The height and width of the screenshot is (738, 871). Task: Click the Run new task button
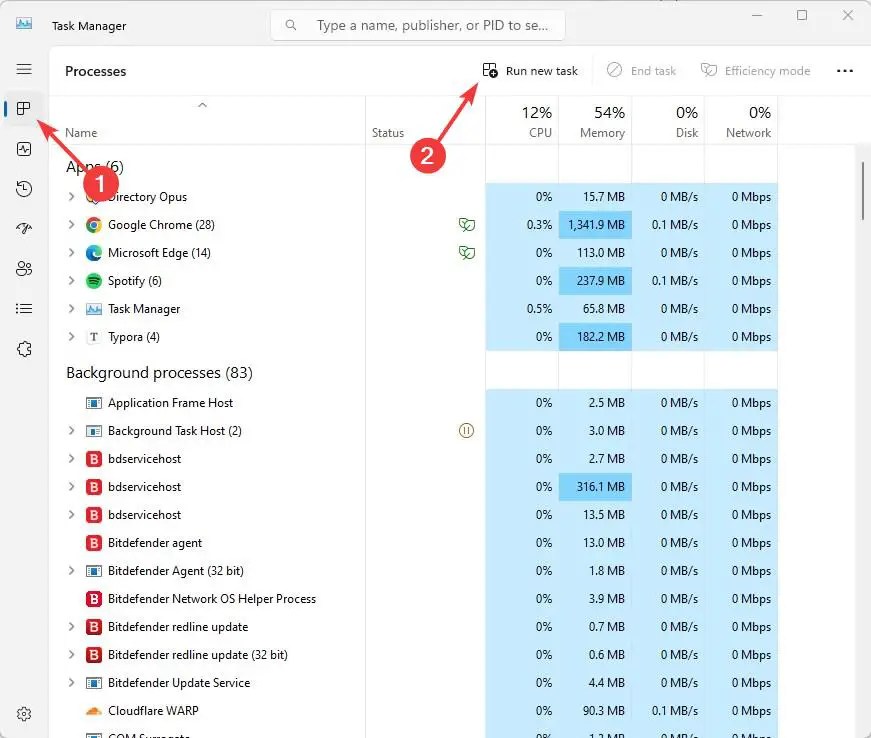tap(531, 70)
